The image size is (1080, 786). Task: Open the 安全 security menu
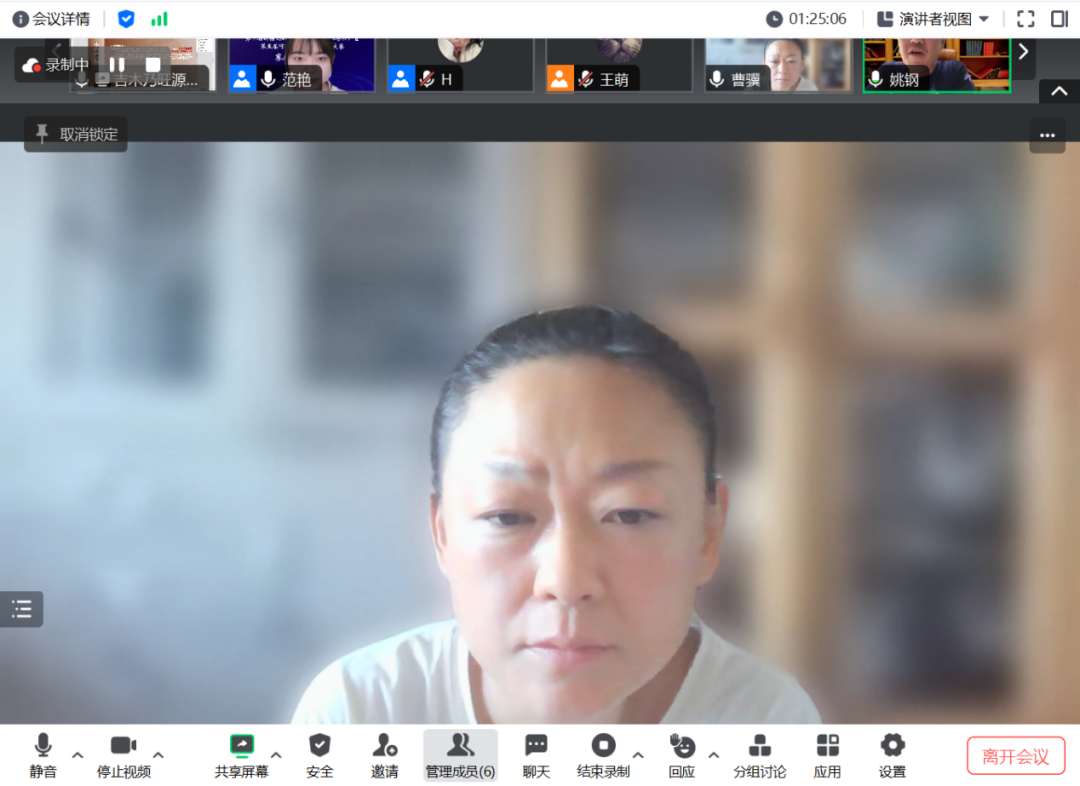click(320, 755)
